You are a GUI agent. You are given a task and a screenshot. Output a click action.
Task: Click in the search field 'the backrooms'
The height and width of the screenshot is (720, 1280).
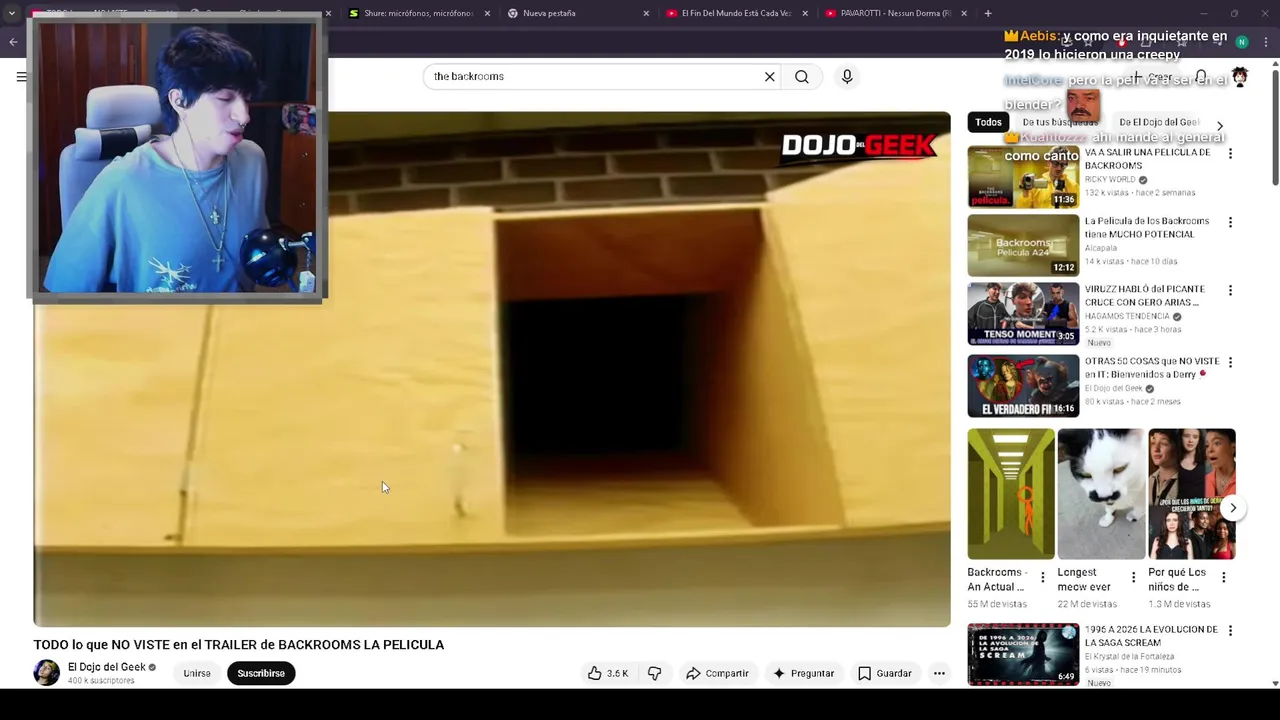(595, 77)
